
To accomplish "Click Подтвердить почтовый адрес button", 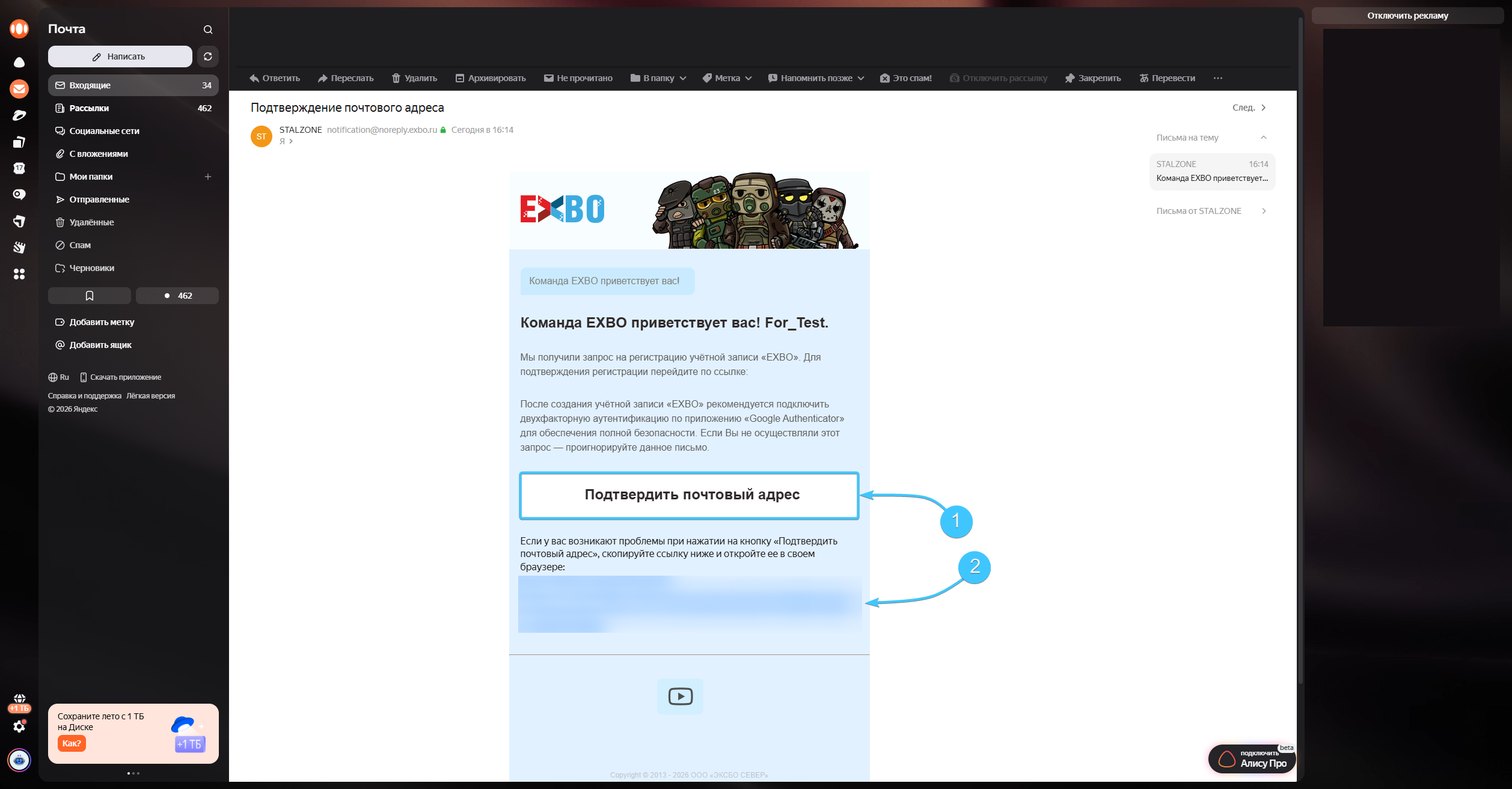I will tap(689, 495).
